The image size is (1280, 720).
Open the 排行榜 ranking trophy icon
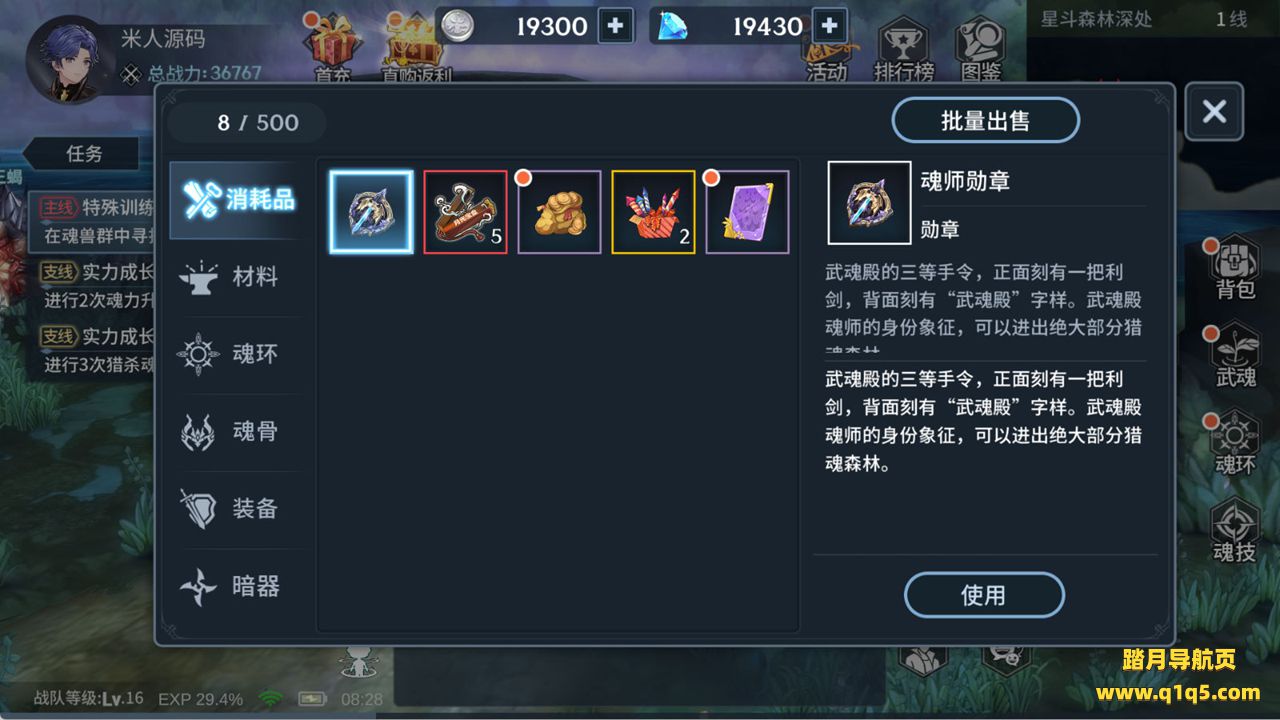(x=904, y=52)
